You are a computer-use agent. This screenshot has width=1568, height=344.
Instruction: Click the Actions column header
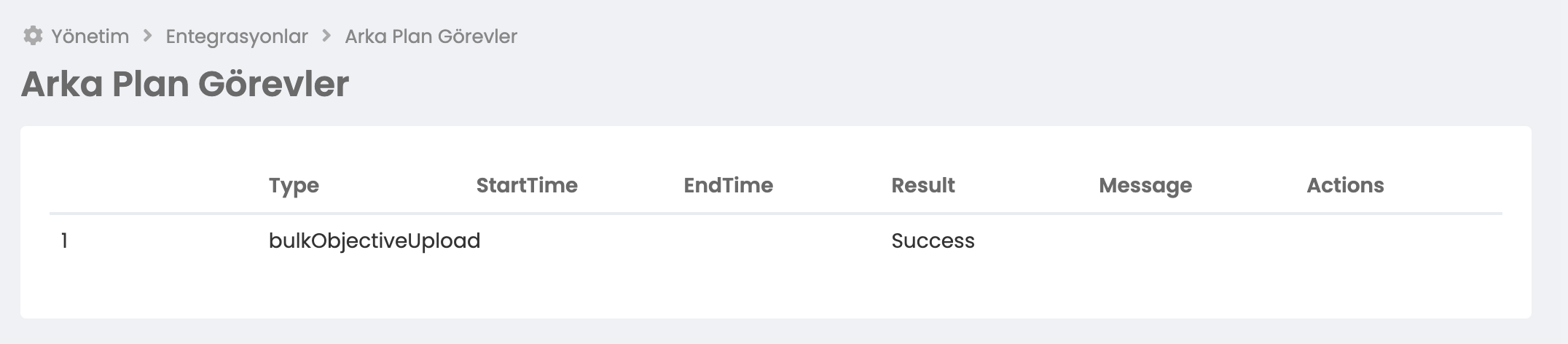1345,185
